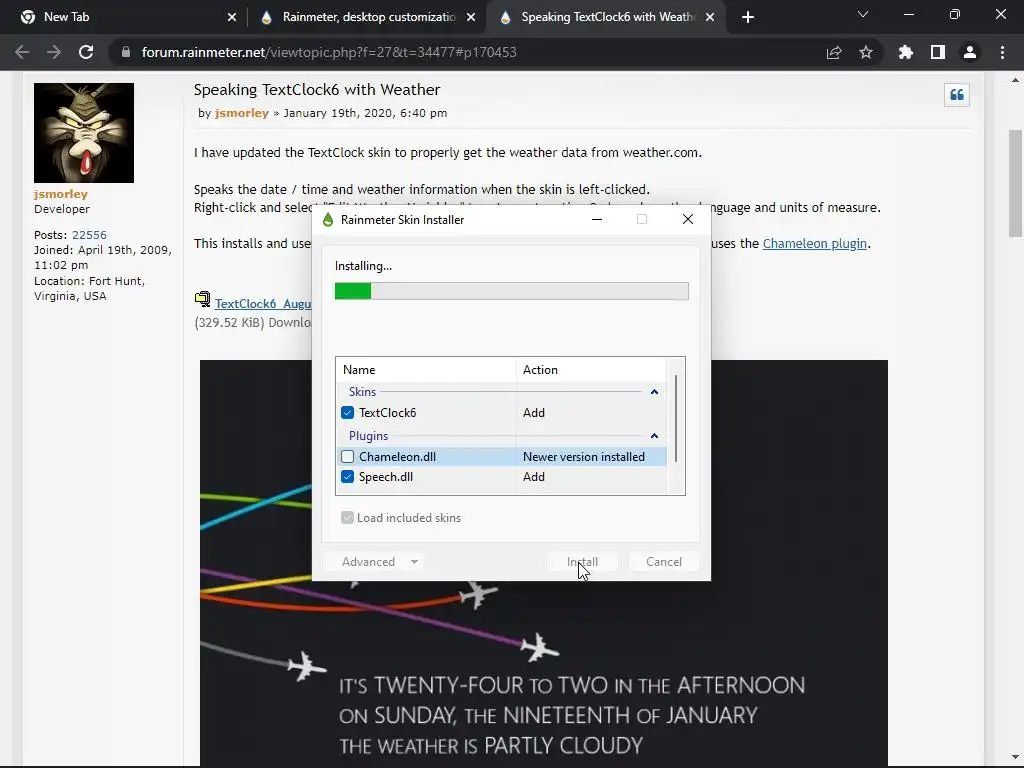Click the TextClock6 attachment file icon
1024x768 pixels.
pos(202,299)
